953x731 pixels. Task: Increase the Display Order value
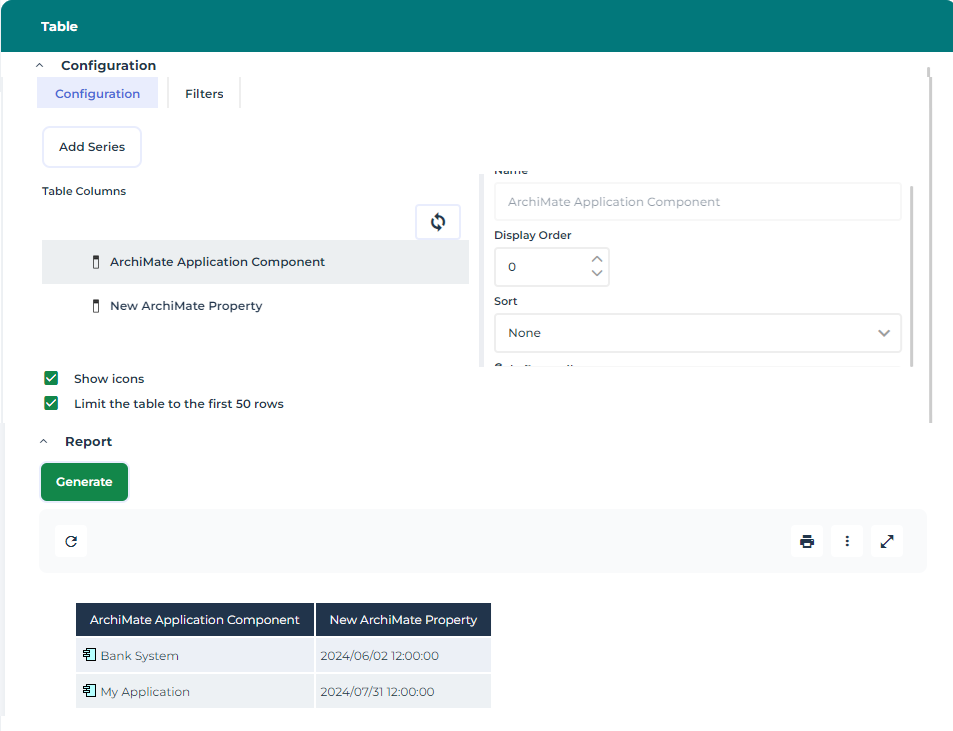pyautogui.click(x=597, y=260)
